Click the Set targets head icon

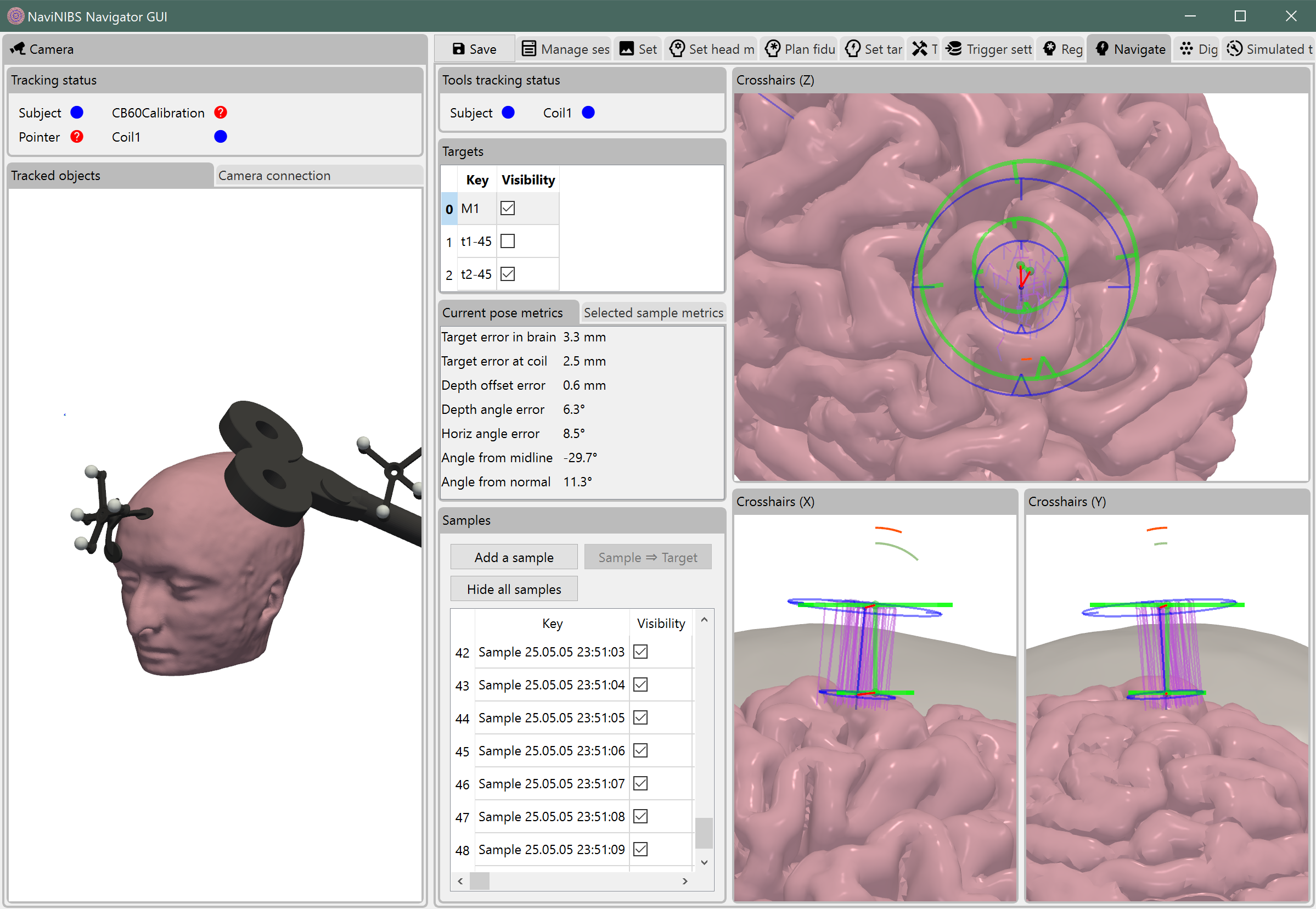pos(853,49)
